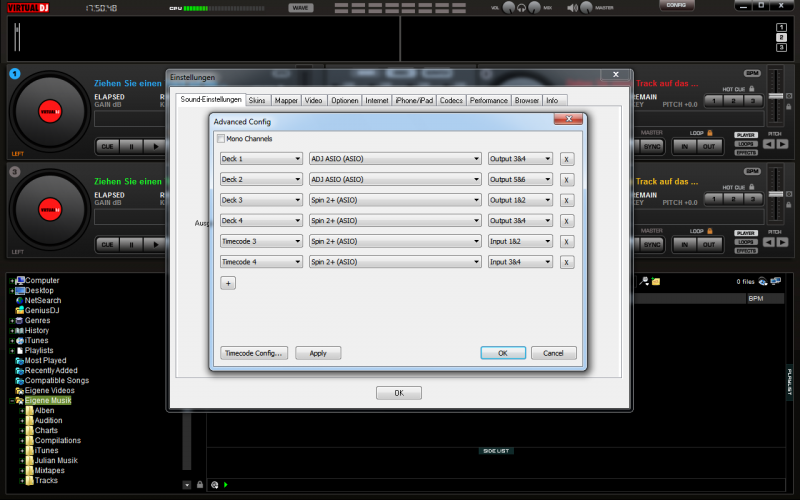Switch to the Mapper tab
Image resolution: width=800 pixels, height=500 pixels.
click(286, 101)
